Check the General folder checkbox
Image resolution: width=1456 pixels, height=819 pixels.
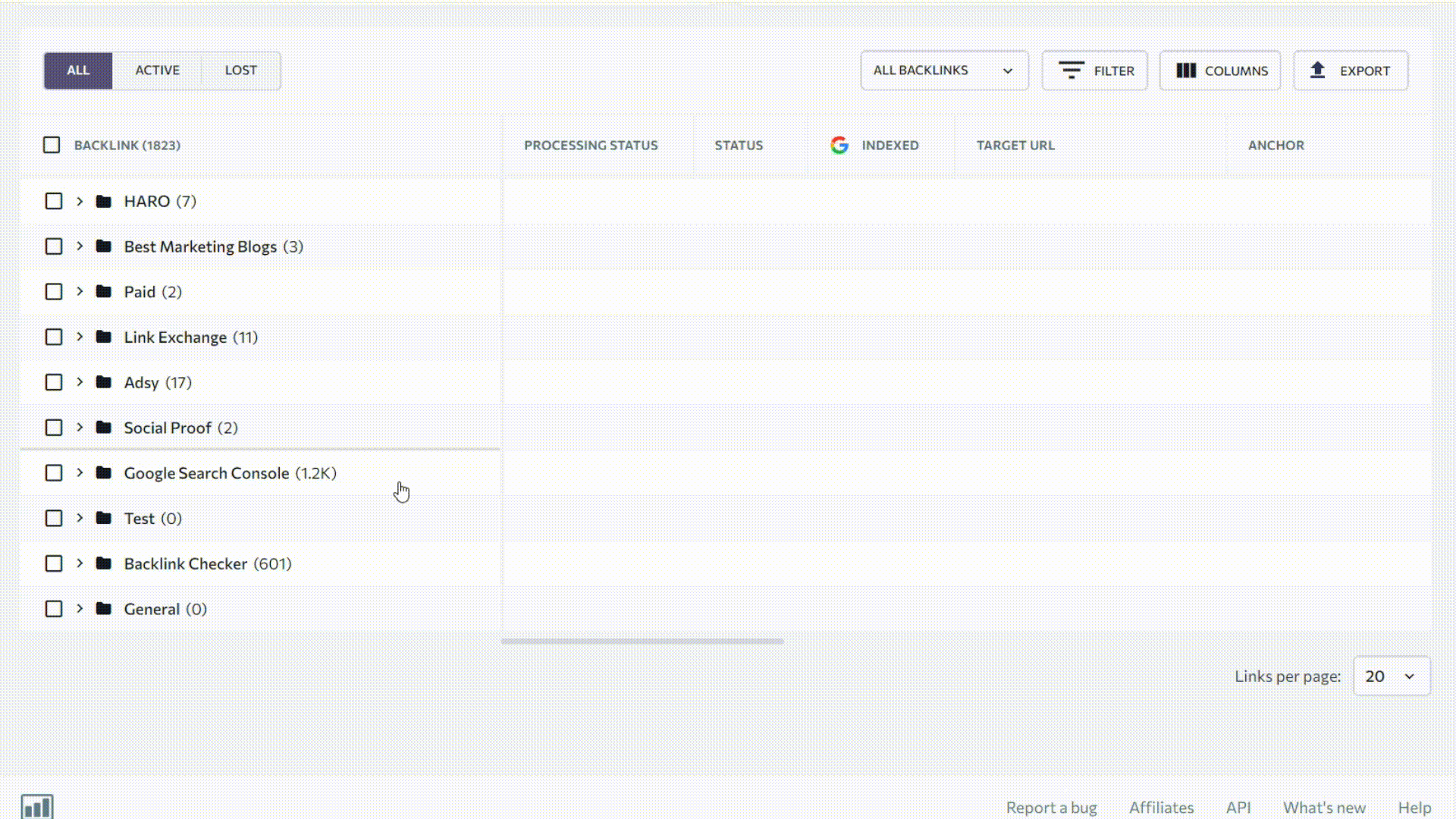(54, 609)
